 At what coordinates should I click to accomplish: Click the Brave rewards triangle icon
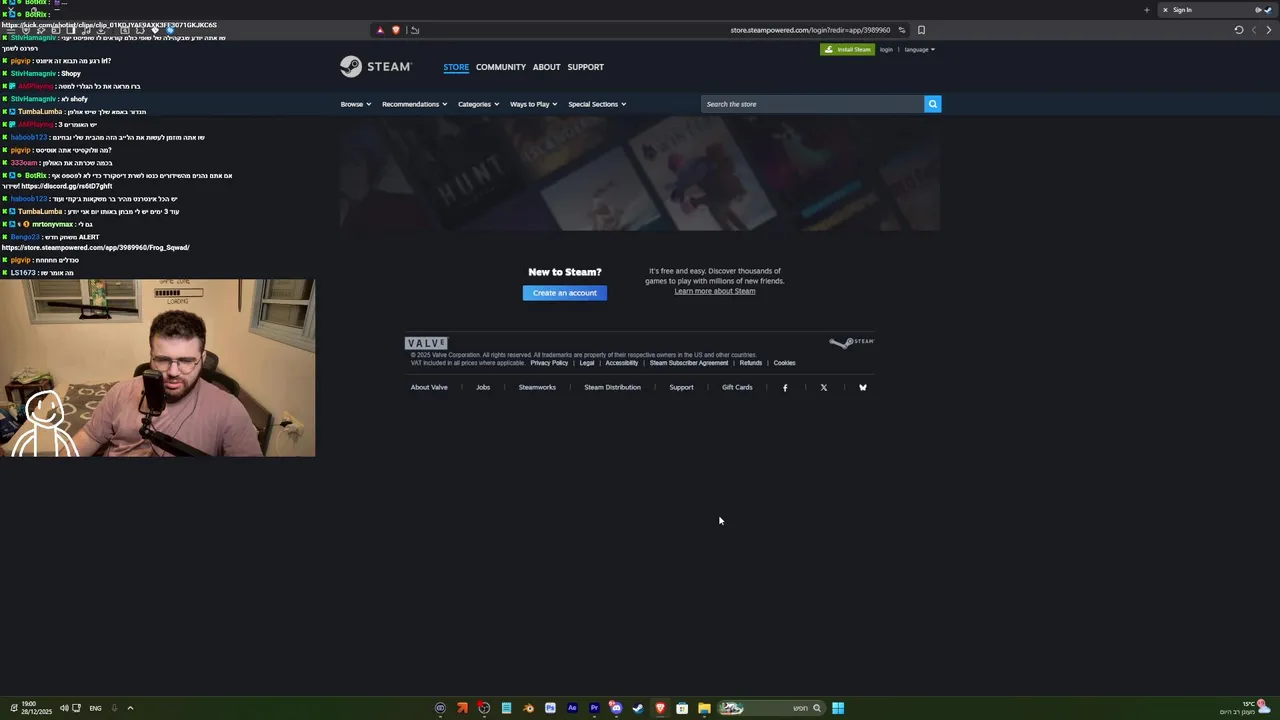click(380, 30)
